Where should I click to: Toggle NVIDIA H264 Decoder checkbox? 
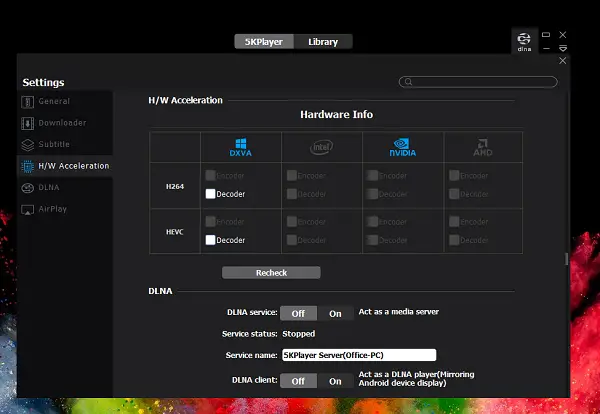(373, 194)
